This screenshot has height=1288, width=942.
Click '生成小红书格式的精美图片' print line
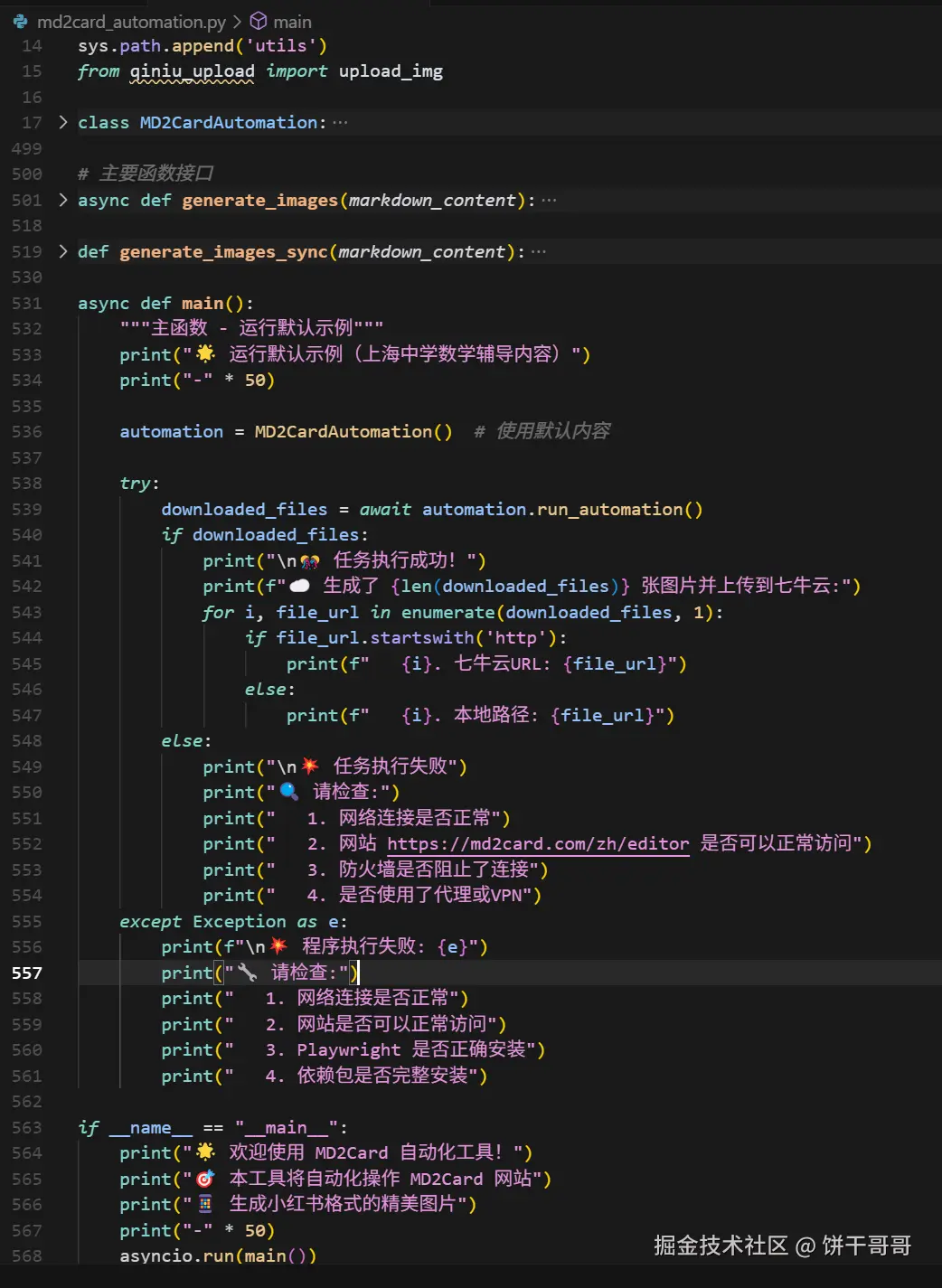[298, 1204]
